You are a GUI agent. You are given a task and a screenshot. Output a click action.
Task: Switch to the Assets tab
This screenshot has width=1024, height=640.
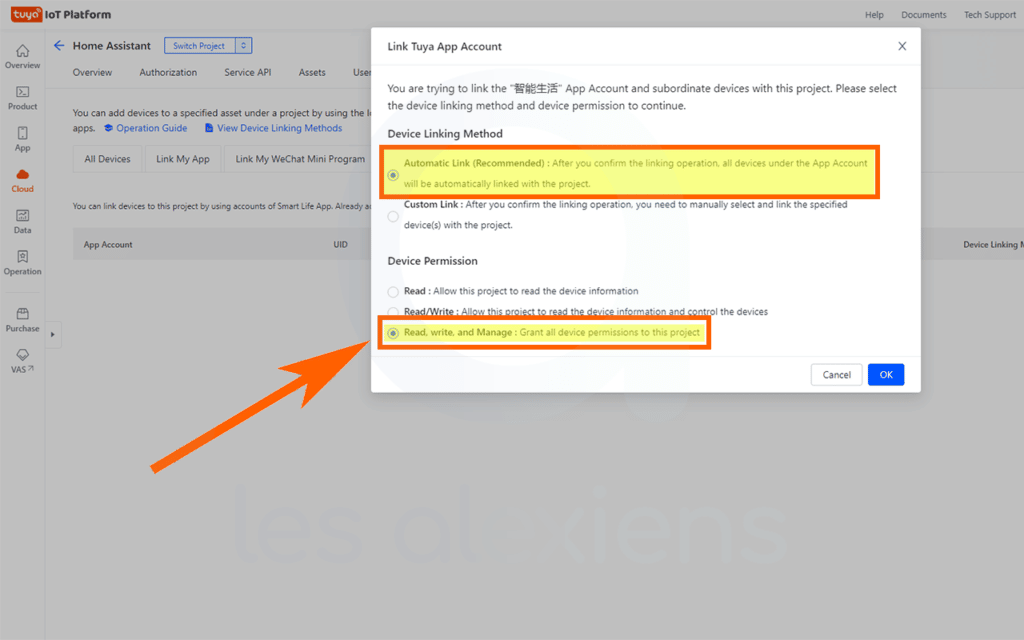[x=312, y=72]
